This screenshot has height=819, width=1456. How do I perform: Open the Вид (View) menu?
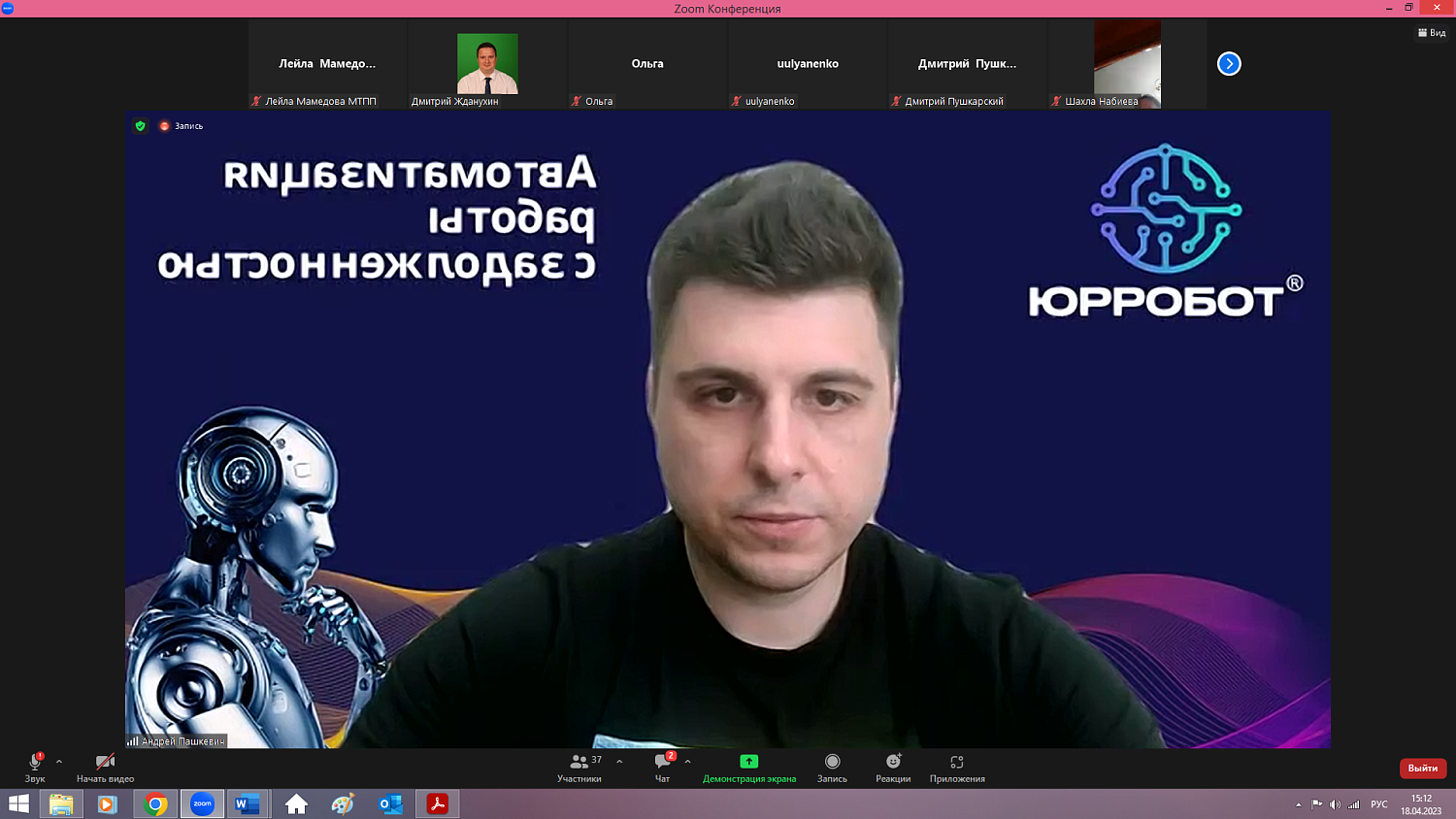1432,32
